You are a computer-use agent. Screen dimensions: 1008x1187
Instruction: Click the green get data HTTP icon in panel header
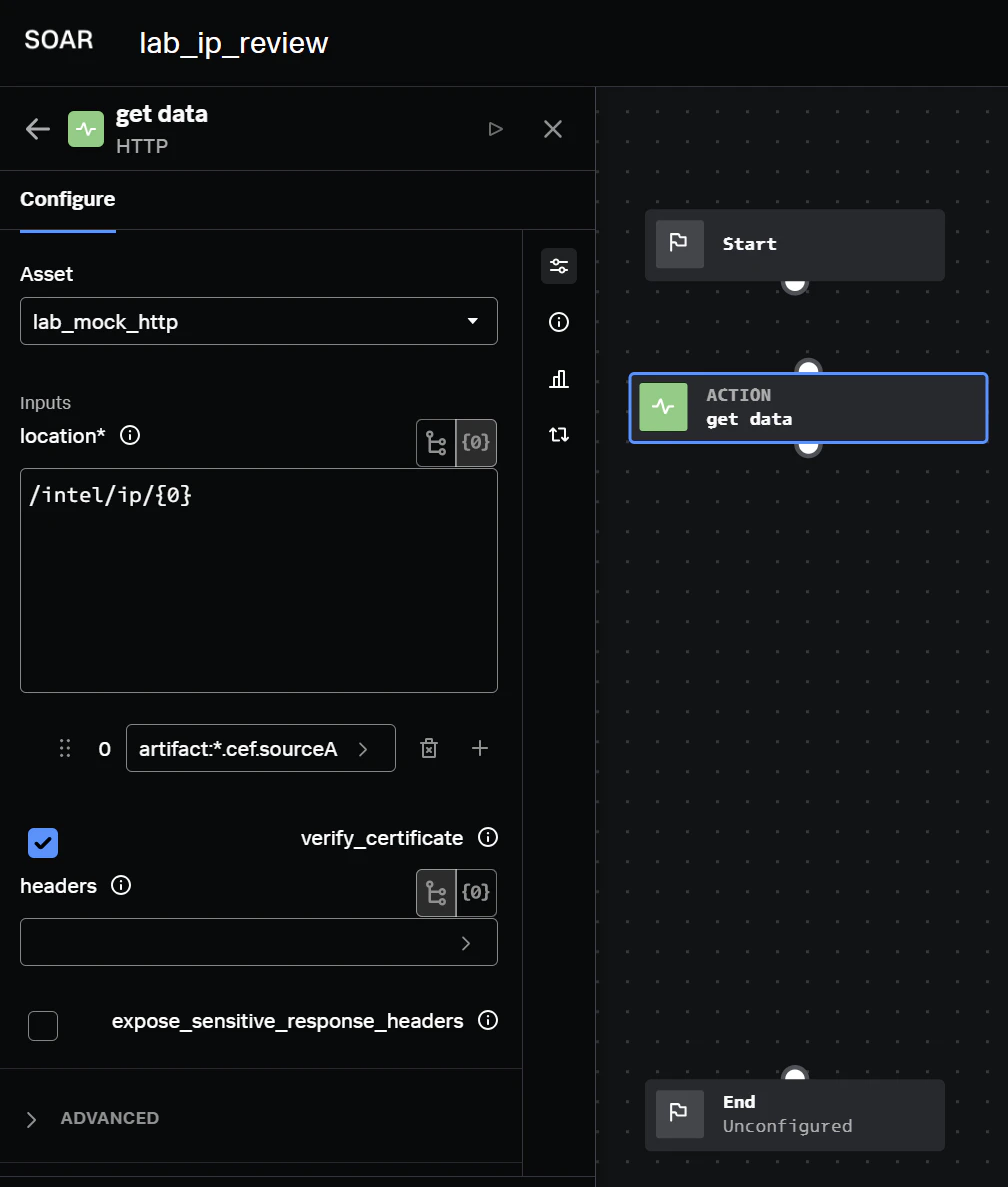tap(86, 129)
